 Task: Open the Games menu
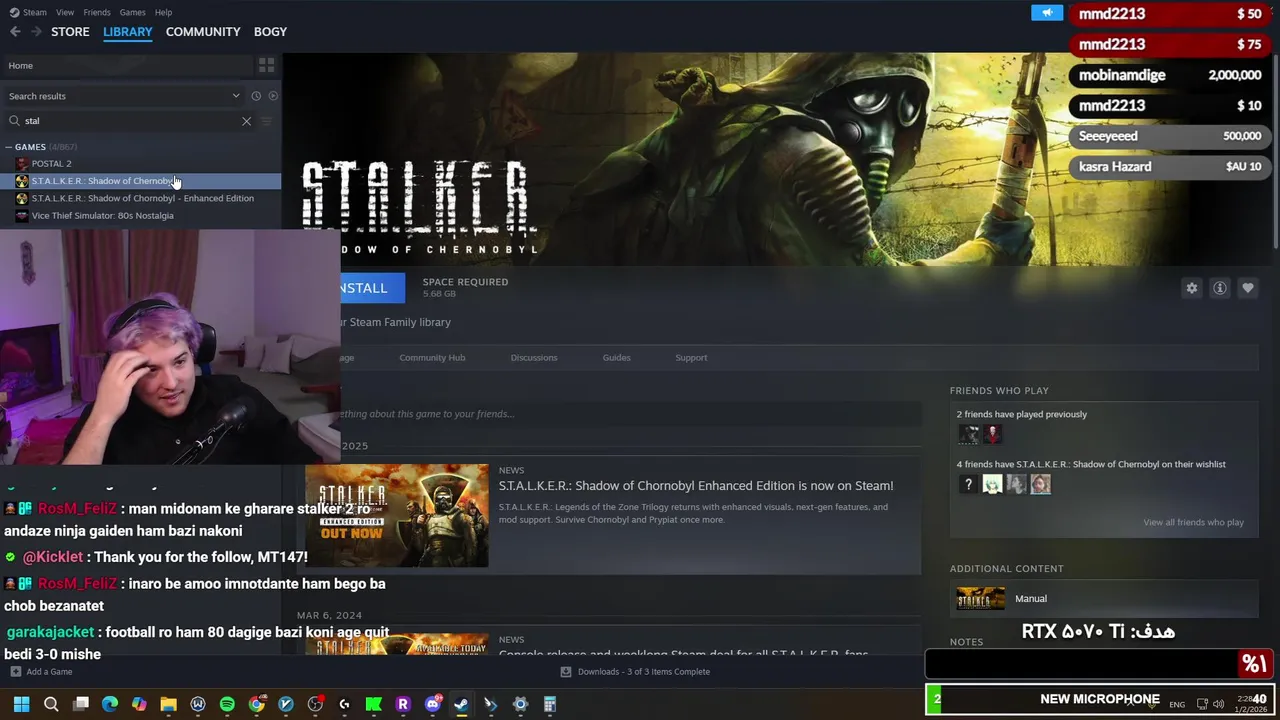(x=132, y=12)
